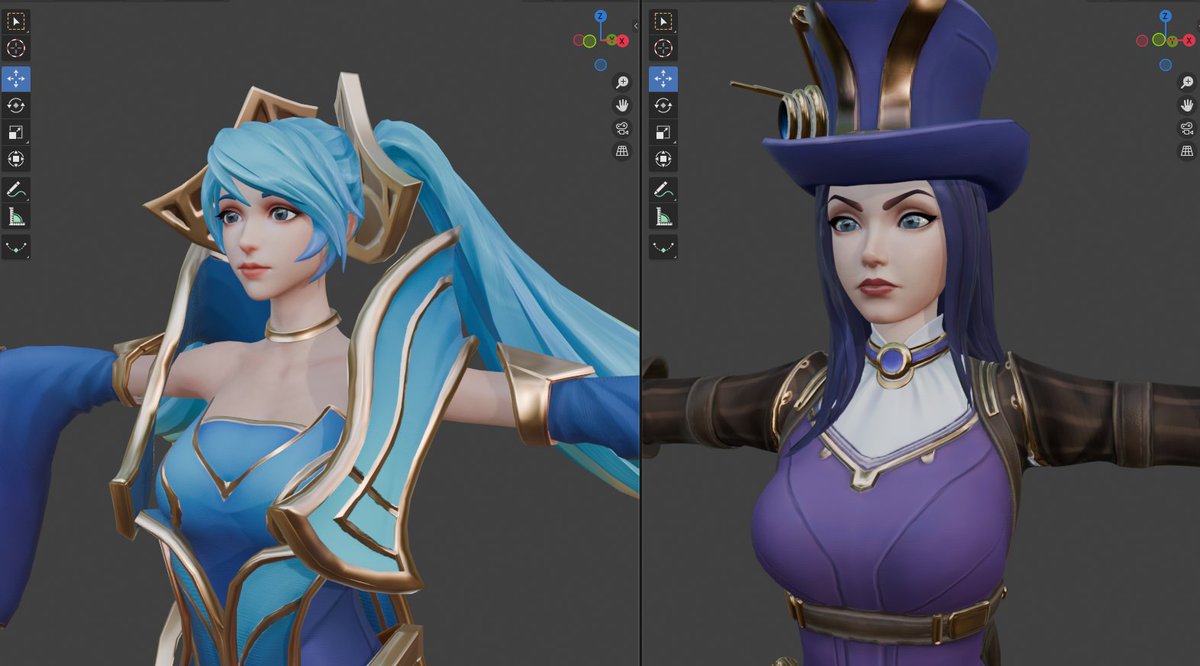Toggle camera view in right viewport
Screen dimensions: 1200x666
tap(1188, 128)
